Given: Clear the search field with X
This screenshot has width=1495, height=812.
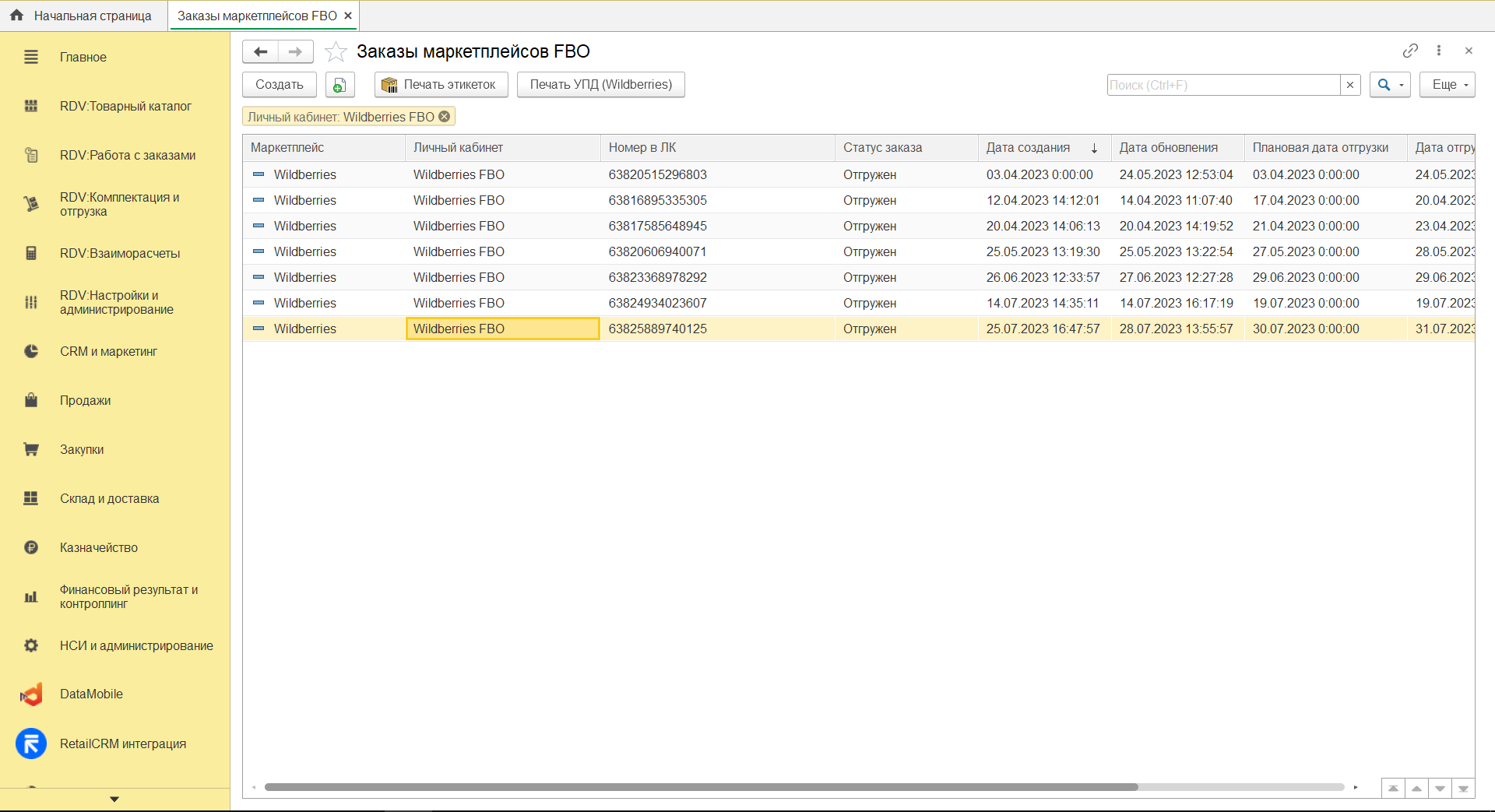Looking at the screenshot, I should click(x=1350, y=85).
